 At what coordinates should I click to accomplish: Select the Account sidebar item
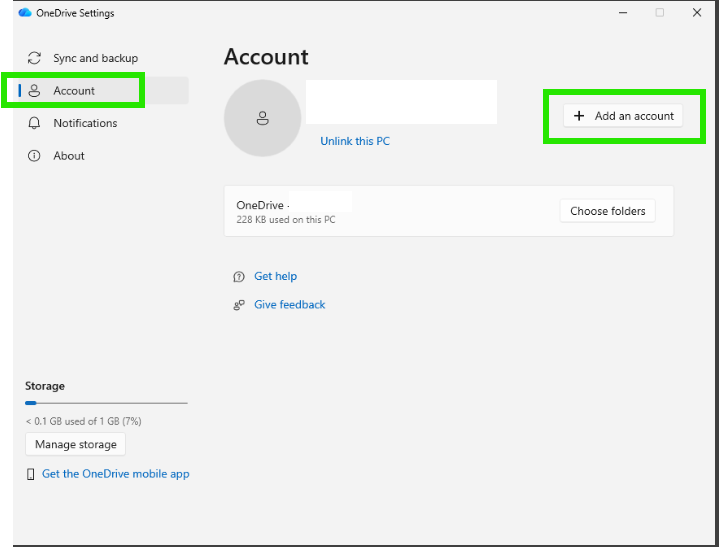click(103, 90)
